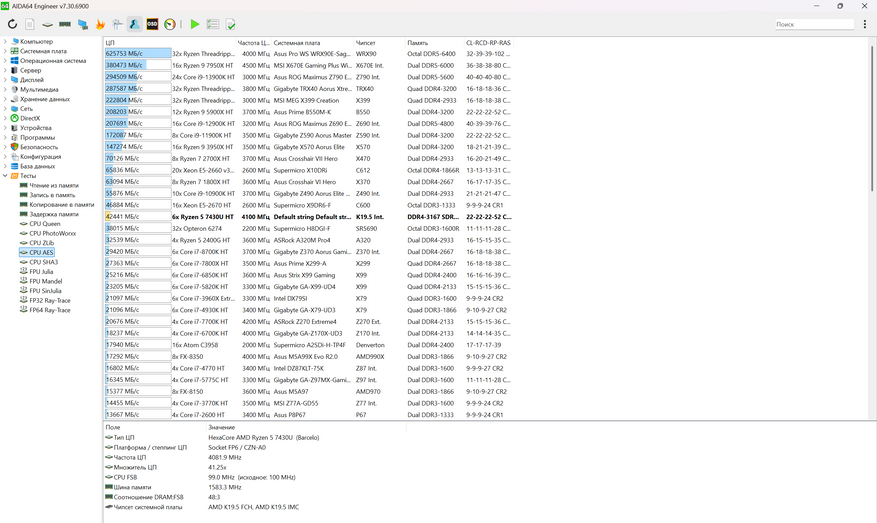This screenshot has width=877, height=523.
Task: Expand the Операционная система tree node
Action: pos(5,60)
